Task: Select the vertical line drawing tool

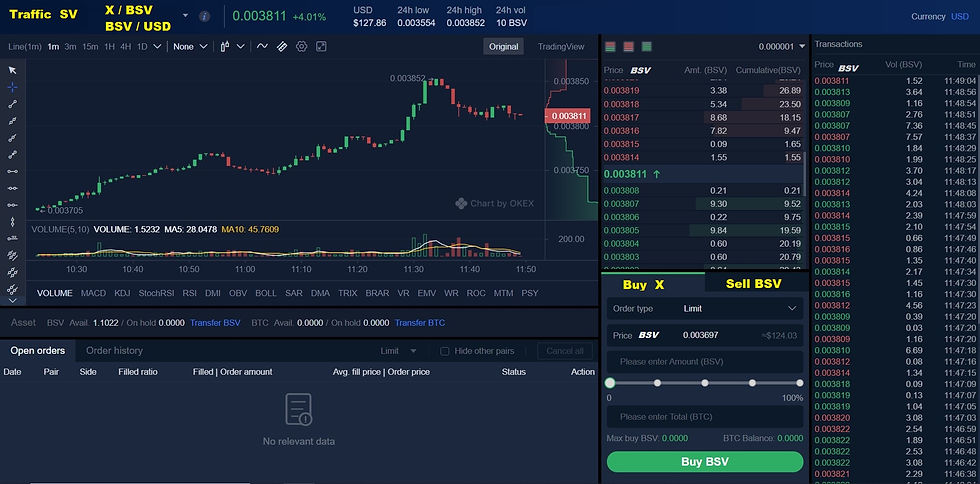Action: (x=12, y=221)
